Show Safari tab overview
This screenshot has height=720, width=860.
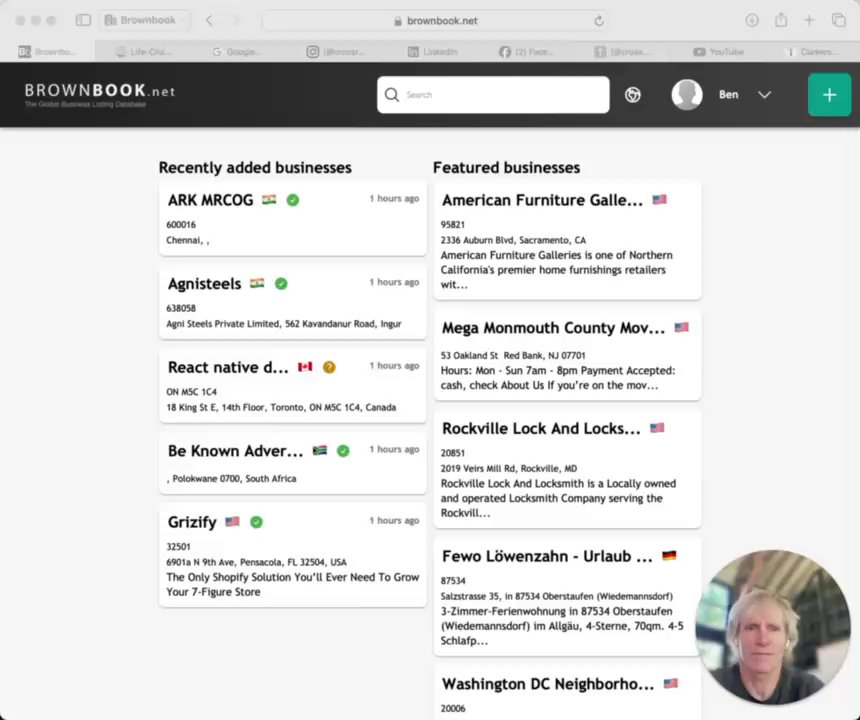[x=838, y=20]
